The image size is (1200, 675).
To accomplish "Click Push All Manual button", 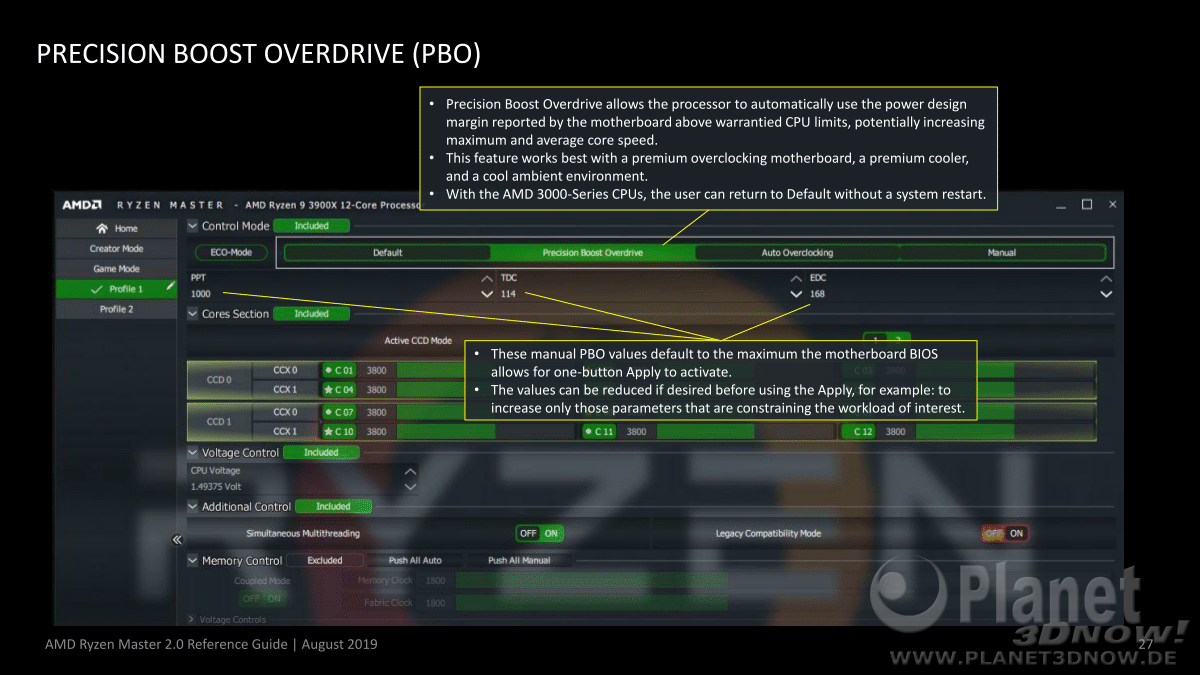I will click(x=519, y=560).
